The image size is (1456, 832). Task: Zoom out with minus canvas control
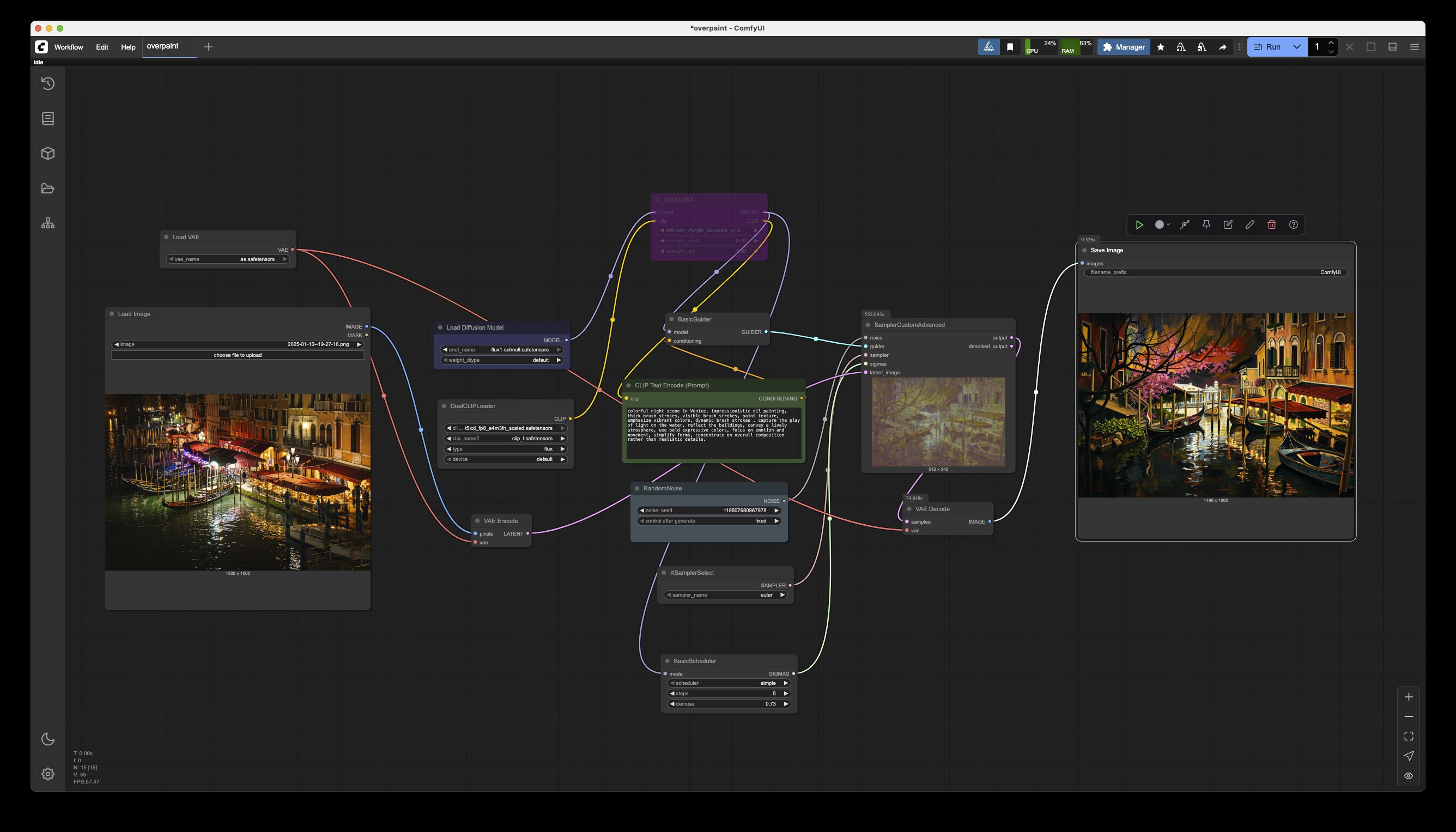click(x=1409, y=716)
